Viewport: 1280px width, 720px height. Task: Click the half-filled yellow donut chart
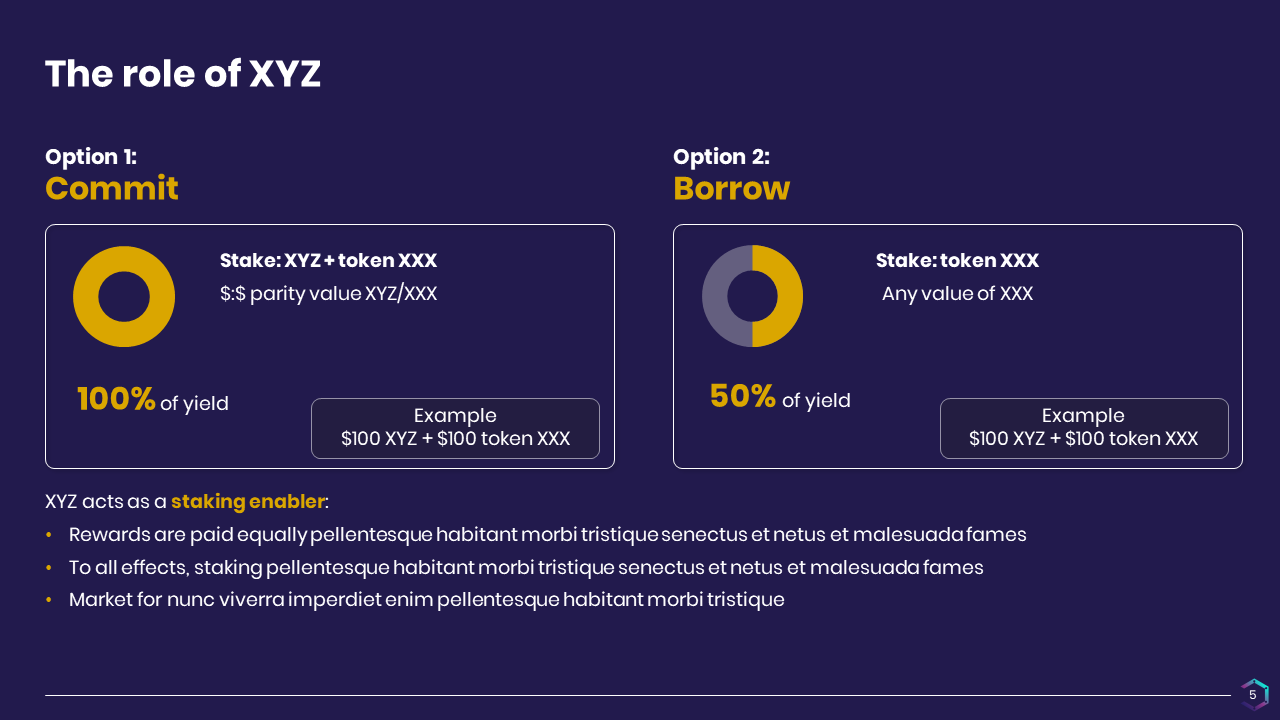[x=752, y=296]
